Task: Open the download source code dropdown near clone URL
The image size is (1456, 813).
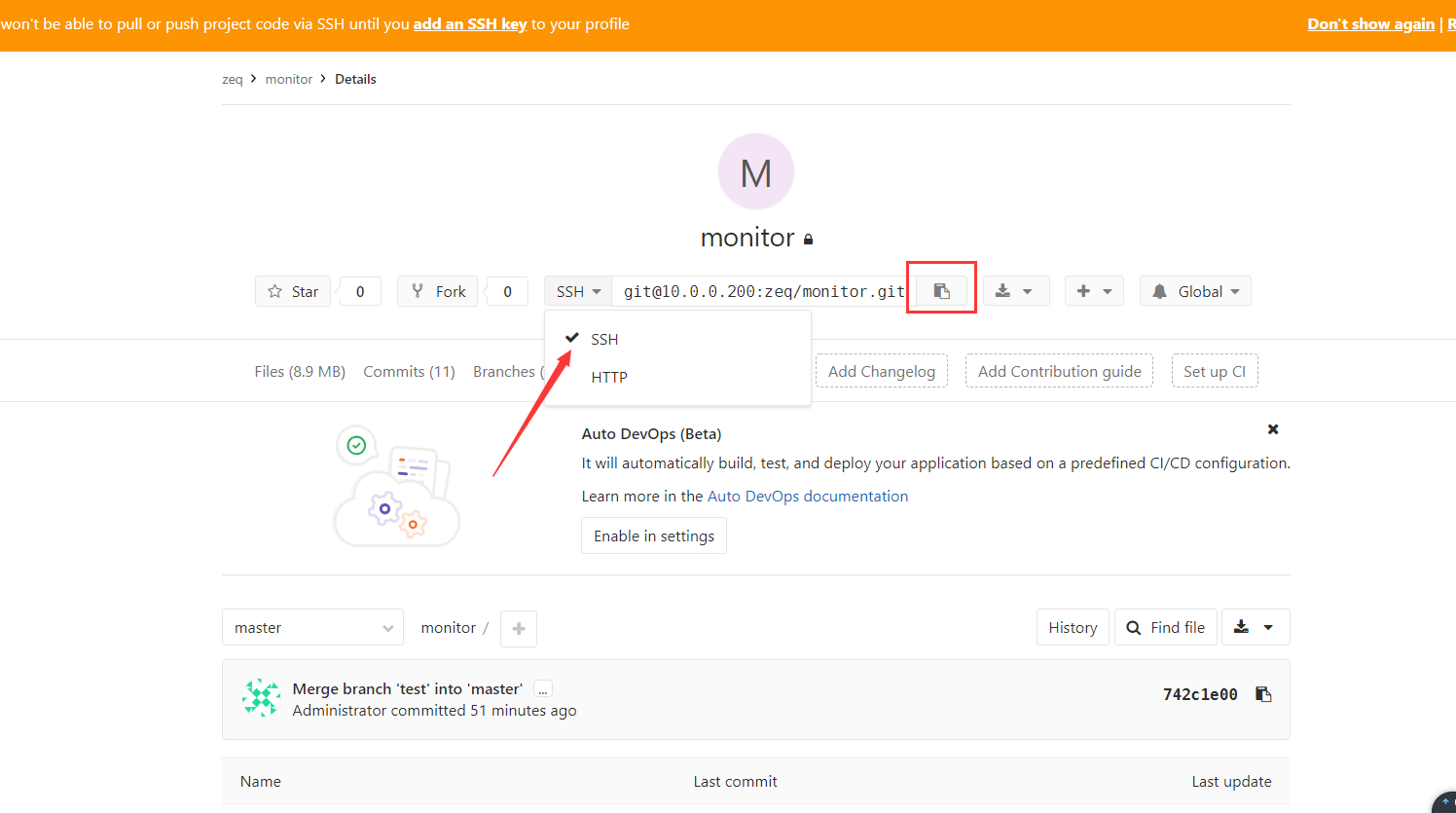Action: [1015, 291]
